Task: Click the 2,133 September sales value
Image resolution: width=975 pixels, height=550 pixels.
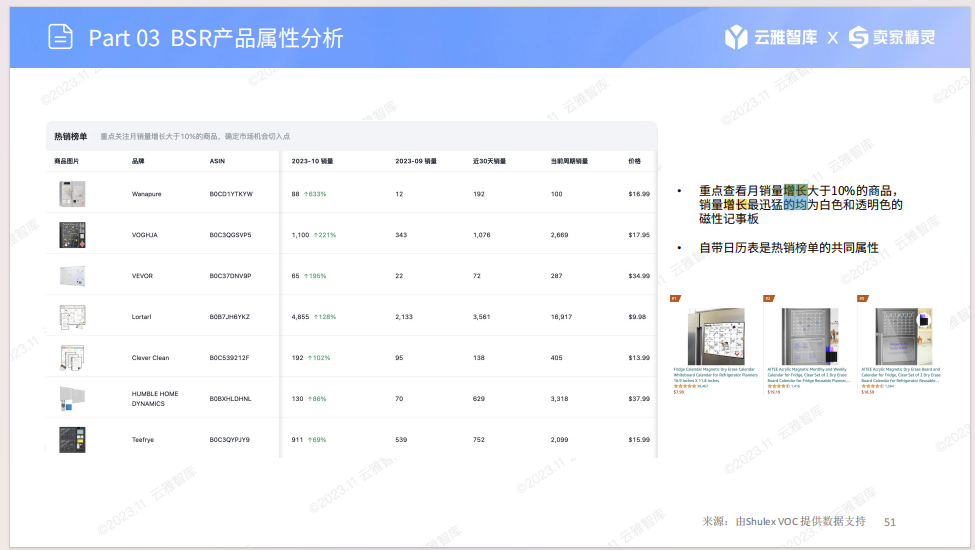Action: 404,317
